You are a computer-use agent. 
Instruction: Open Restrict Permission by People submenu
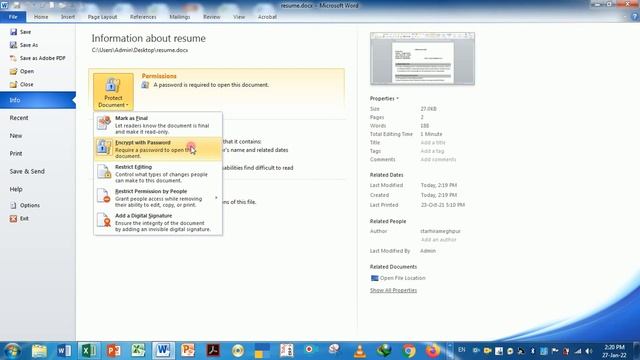[x=158, y=198]
